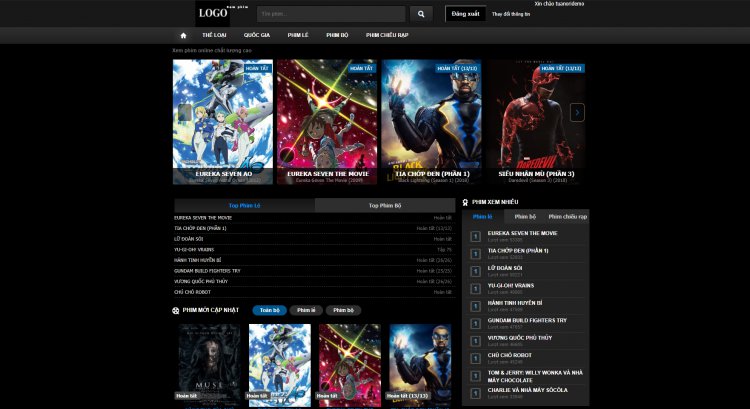Viewport: 750px width, 409px height.
Task: Open the Muse poster in new updates
Action: (210, 366)
